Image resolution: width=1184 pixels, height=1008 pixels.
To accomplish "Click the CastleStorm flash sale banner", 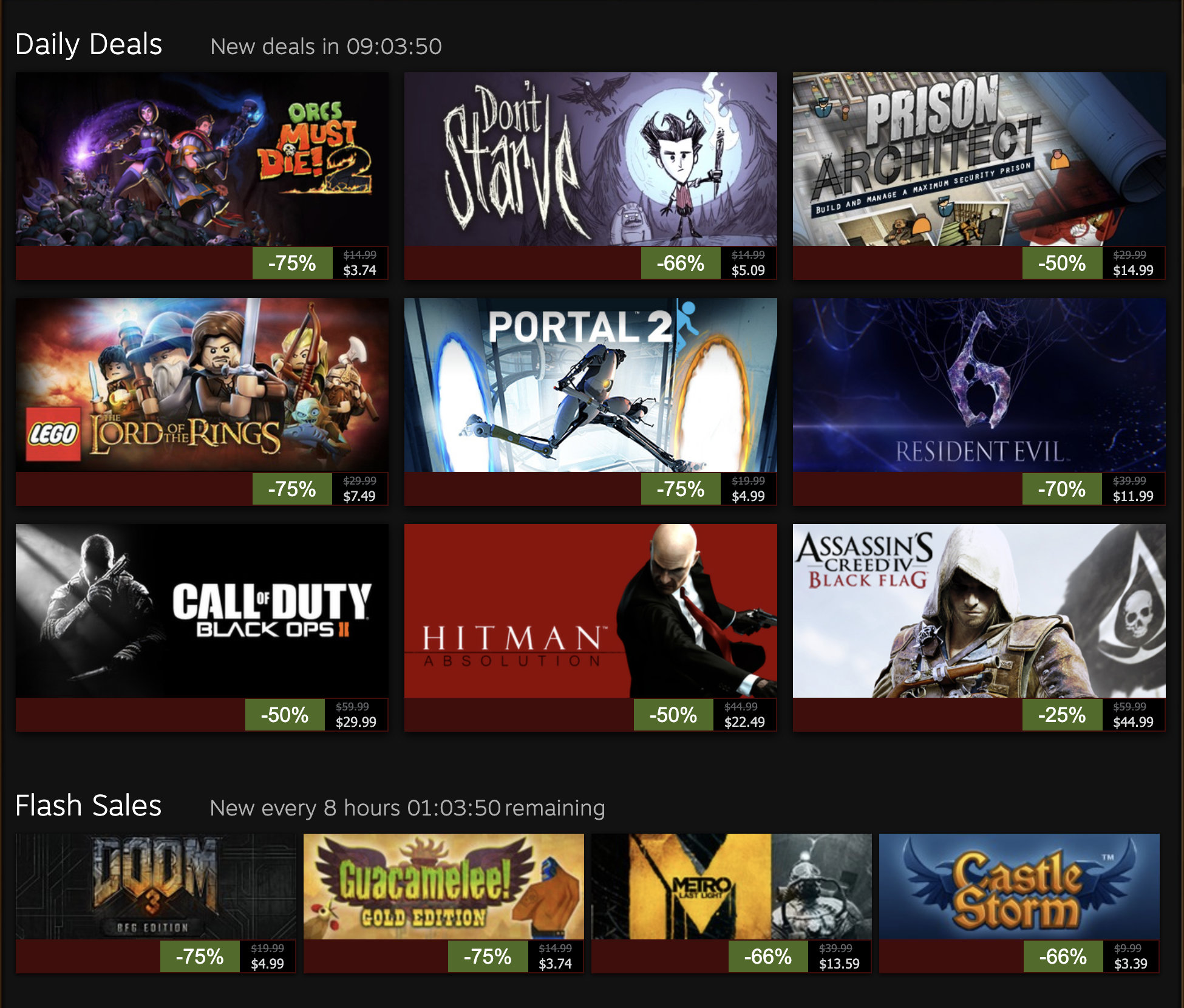I will coord(1019,887).
